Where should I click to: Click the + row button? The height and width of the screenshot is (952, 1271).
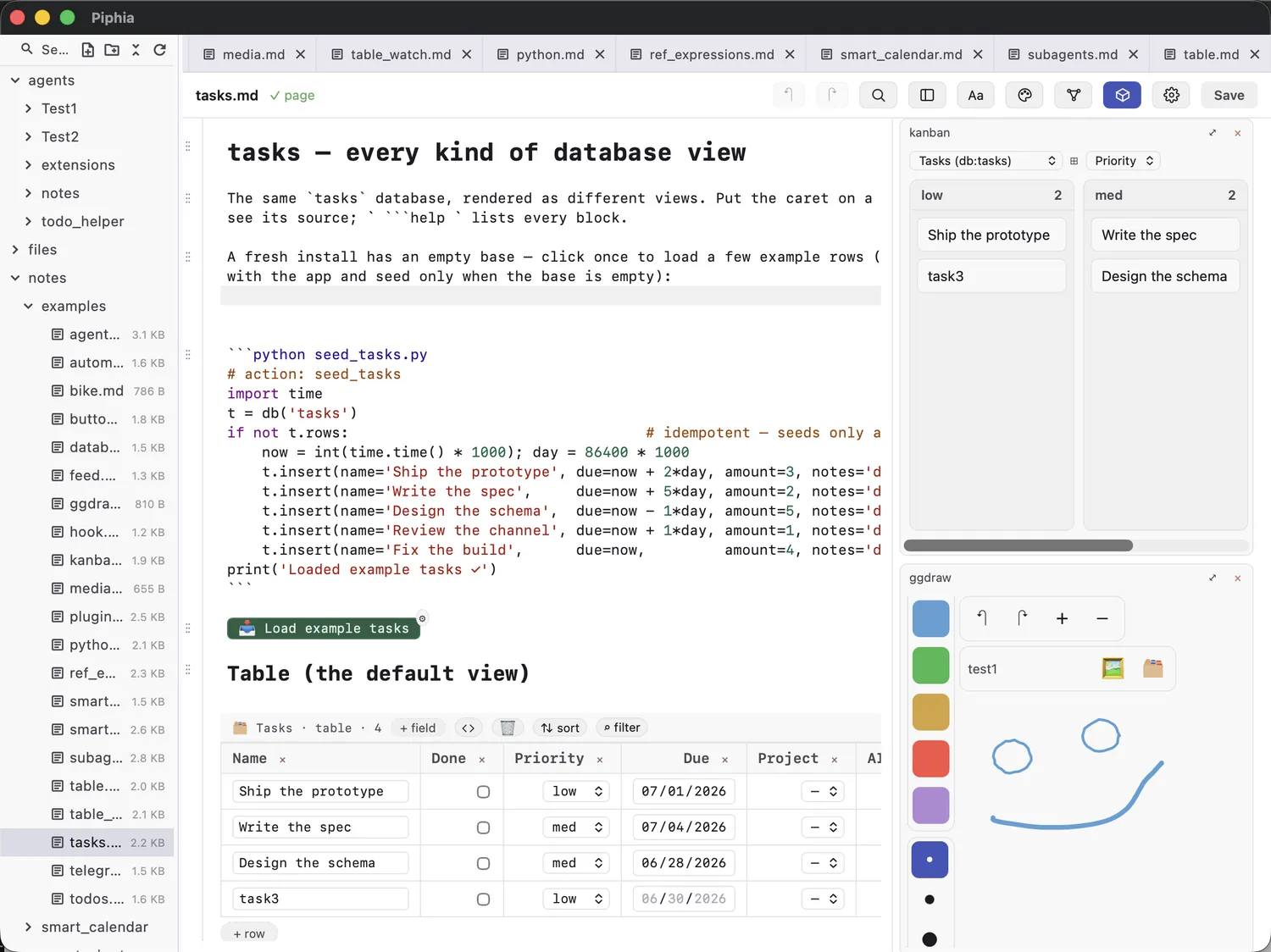point(249,933)
